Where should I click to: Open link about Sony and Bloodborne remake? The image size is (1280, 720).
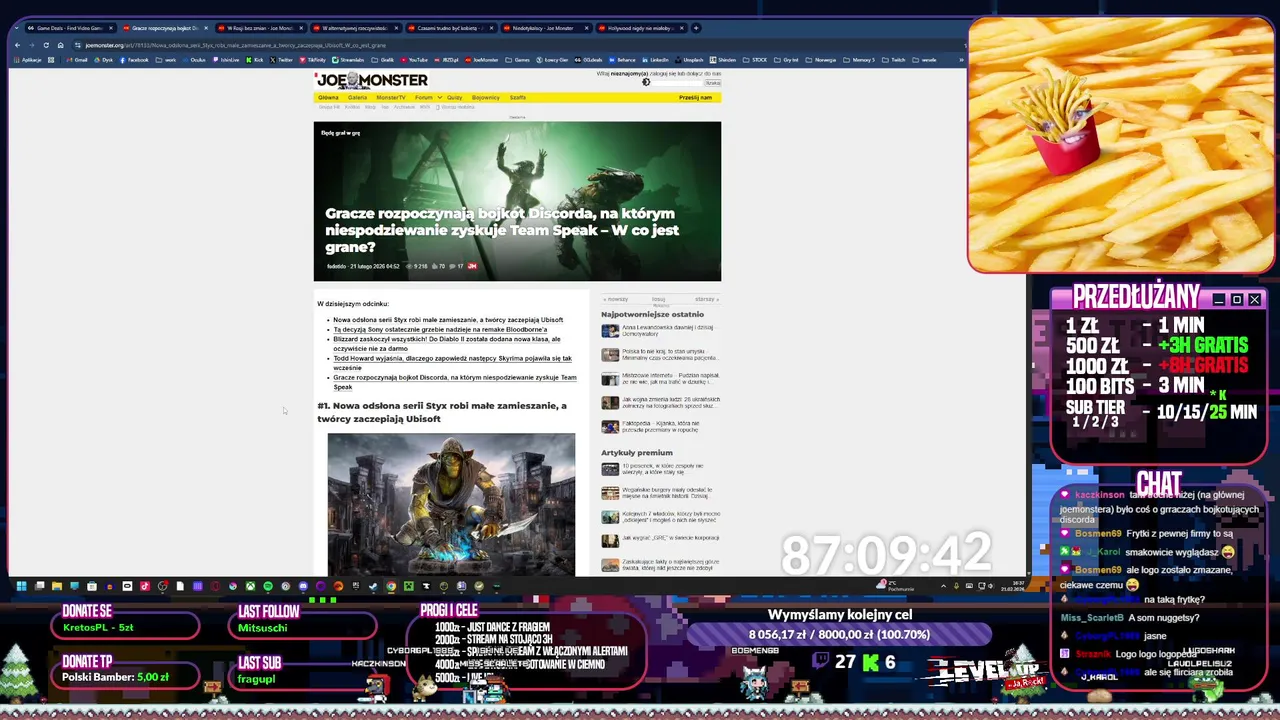[x=440, y=329]
